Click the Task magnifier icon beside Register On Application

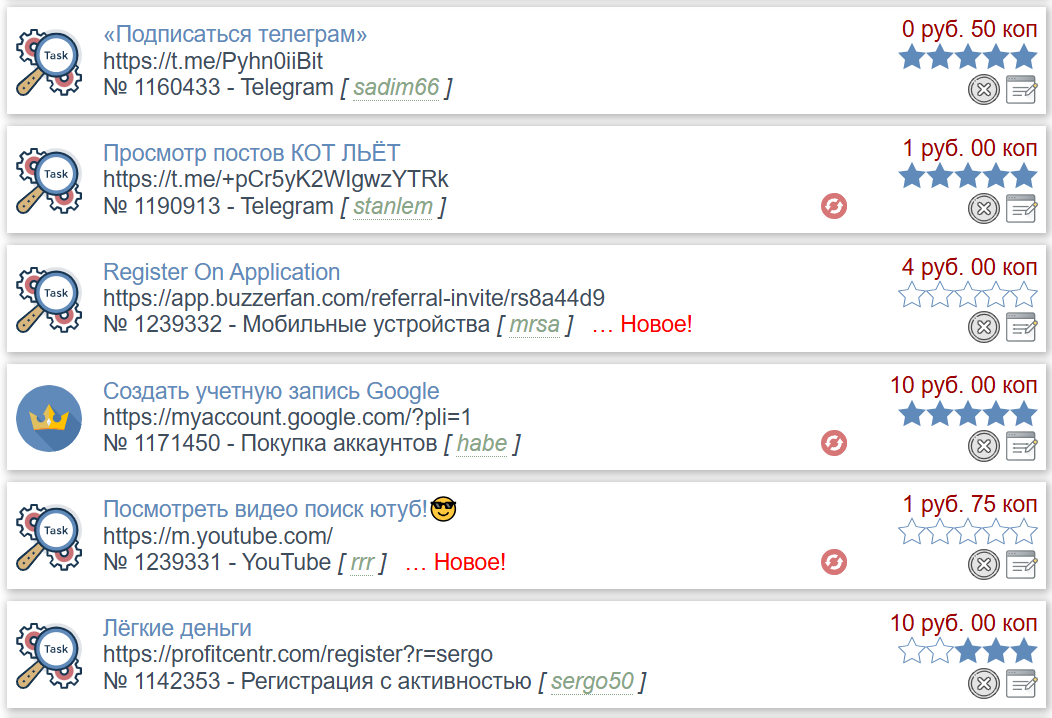(x=49, y=298)
